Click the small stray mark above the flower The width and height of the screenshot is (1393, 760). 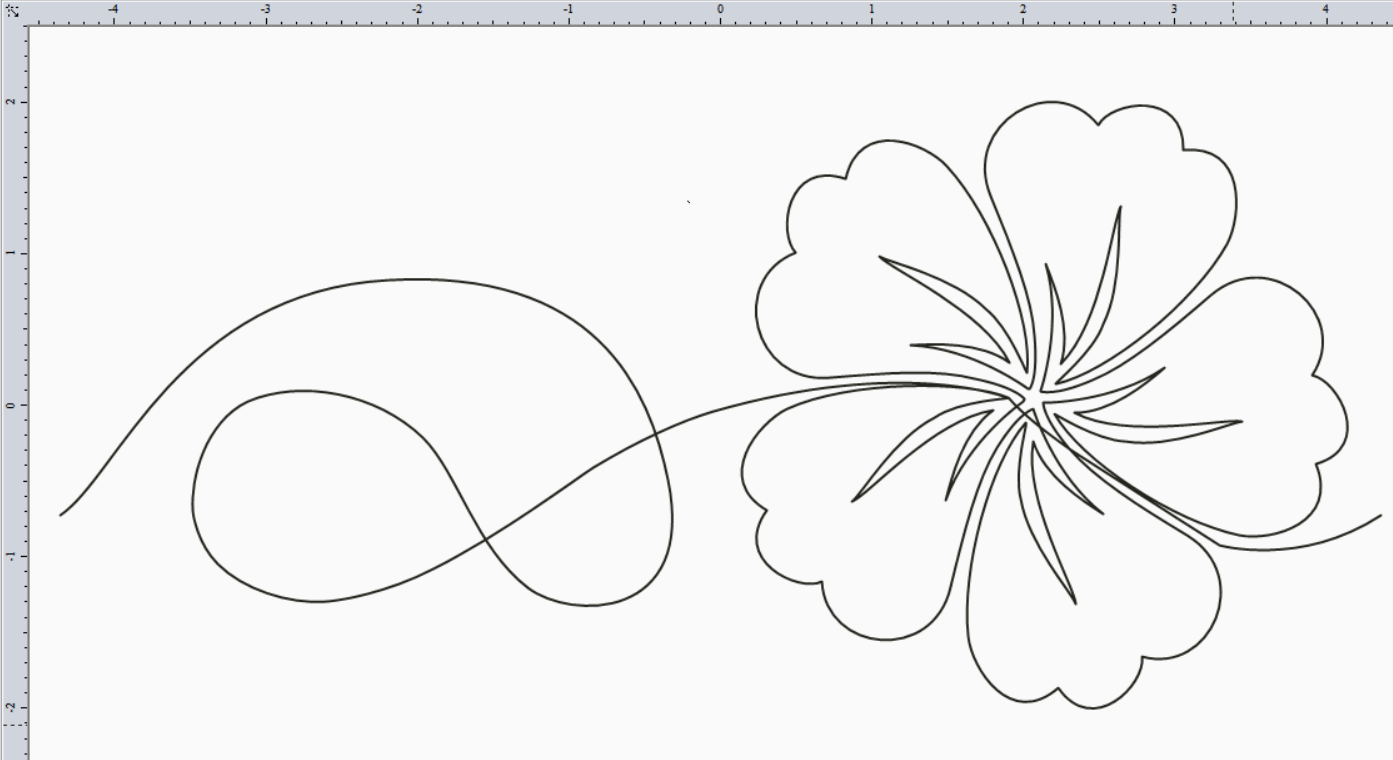(x=688, y=201)
